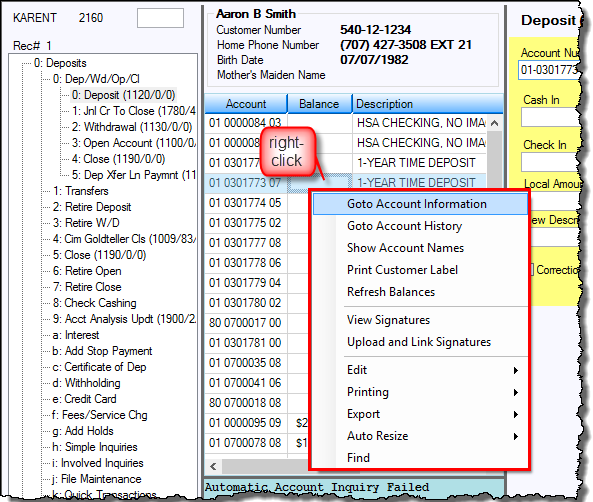Click the horizontal scroll-left arrow
Viewport: 593px width, 502px height.
click(213, 466)
